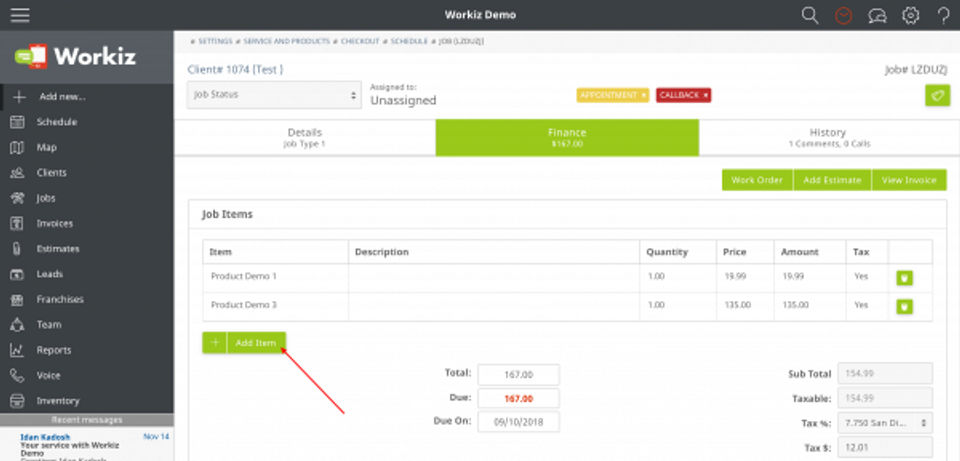Open the Job Status dropdown
Viewport: 960px width, 461px height.
pos(274,96)
